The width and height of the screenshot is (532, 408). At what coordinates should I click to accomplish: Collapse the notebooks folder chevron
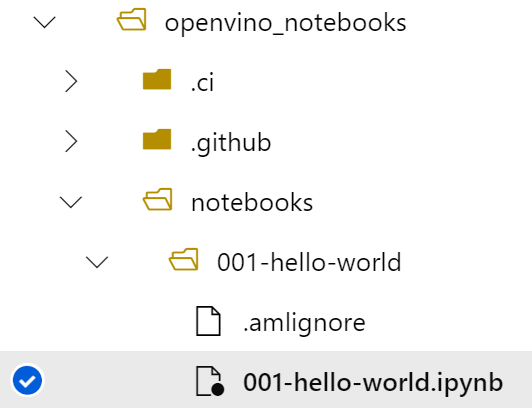click(71, 202)
